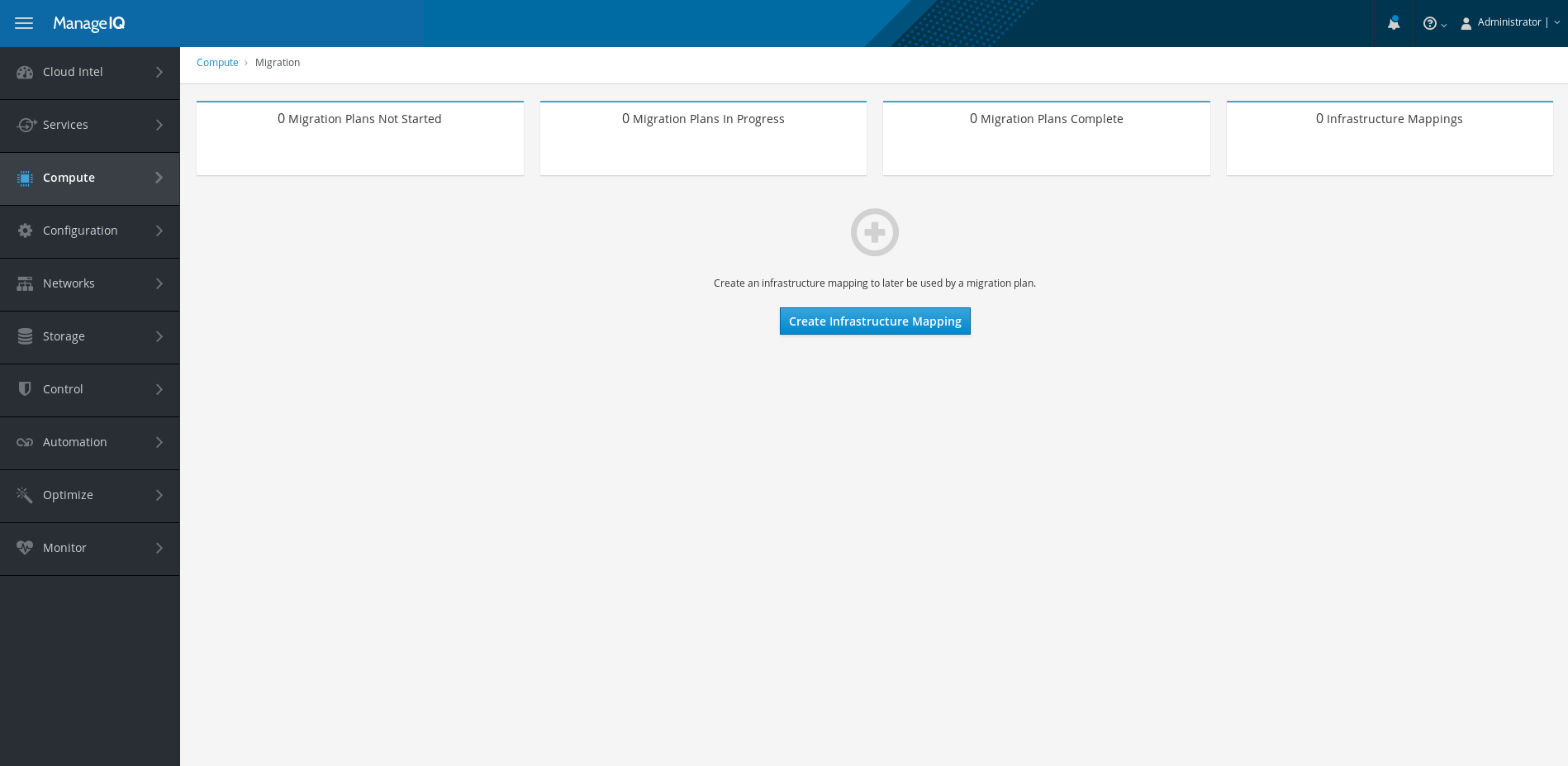Click the ManageIQ logo
The image size is (1568, 766).
click(89, 23)
